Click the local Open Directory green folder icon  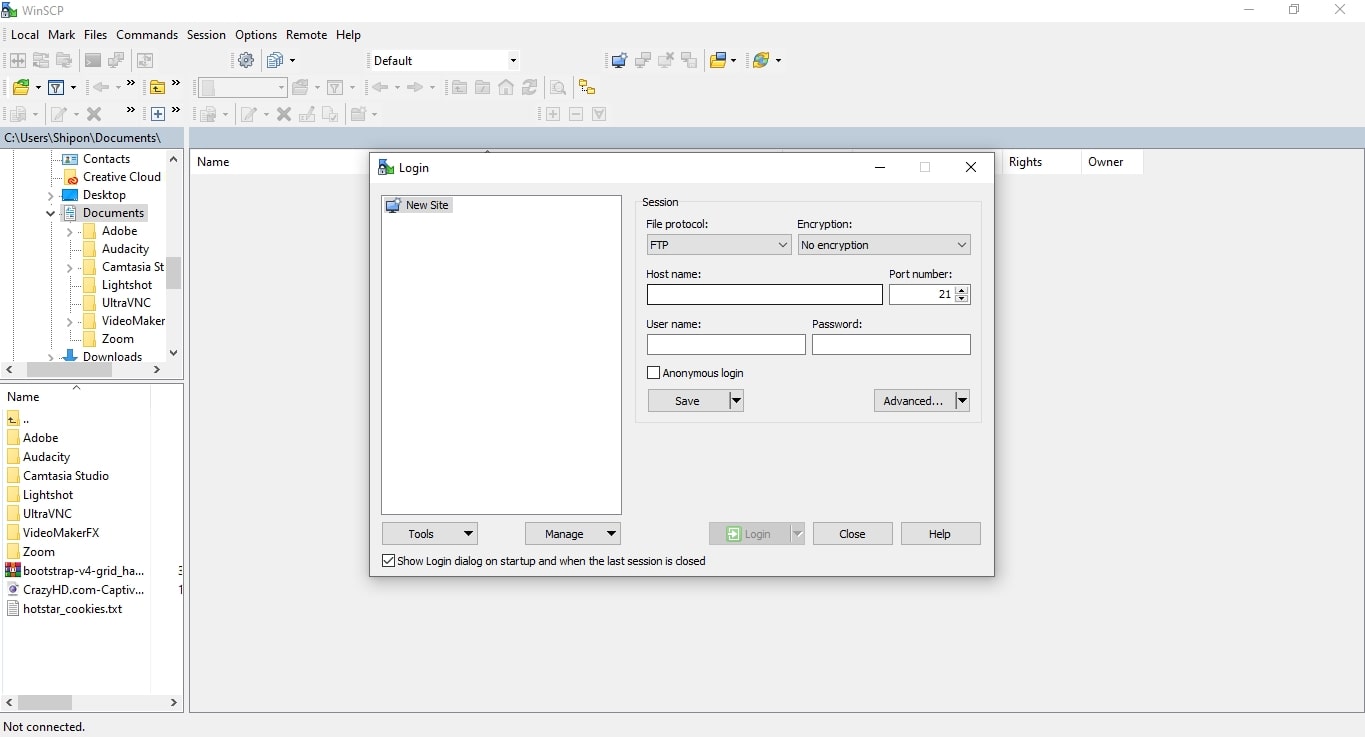pyautogui.click(x=21, y=87)
